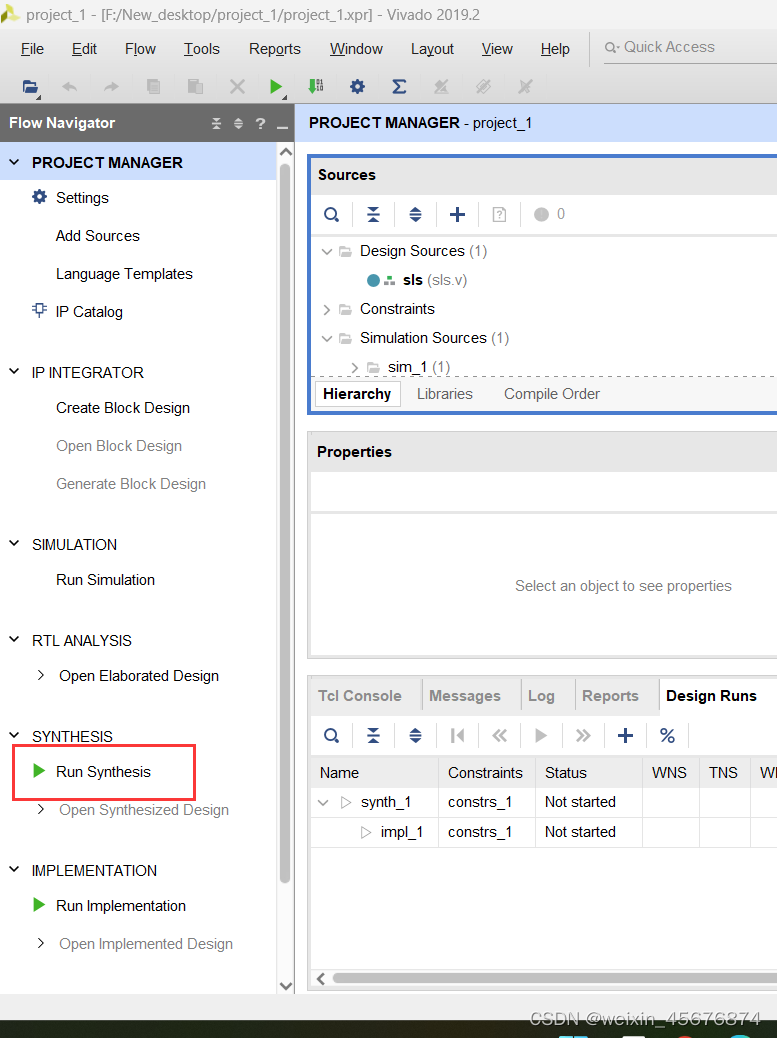Collapse the PROJECT MANAGER section

pyautogui.click(x=14, y=162)
